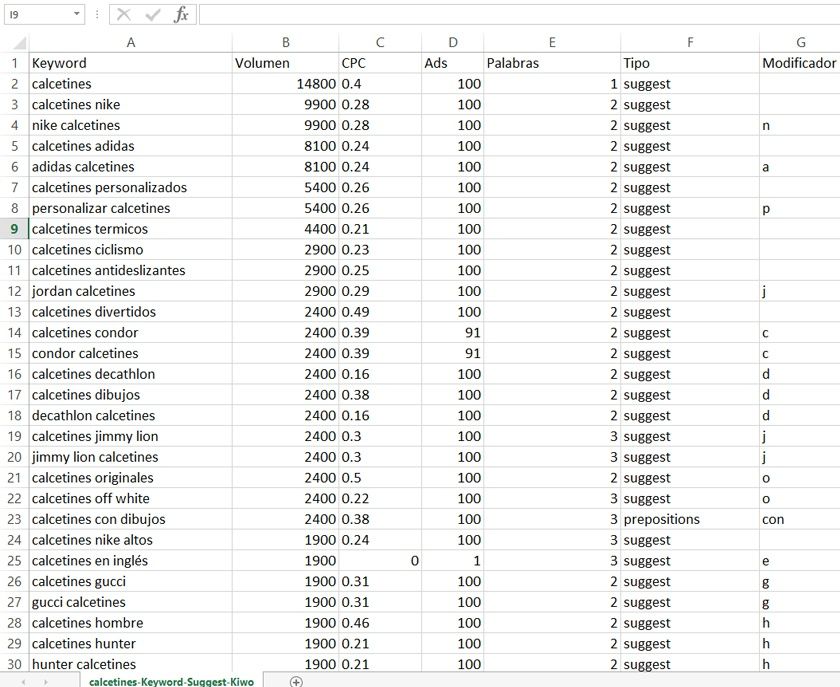
Task: Click the CPC value 0.46
Action: click(x=380, y=623)
